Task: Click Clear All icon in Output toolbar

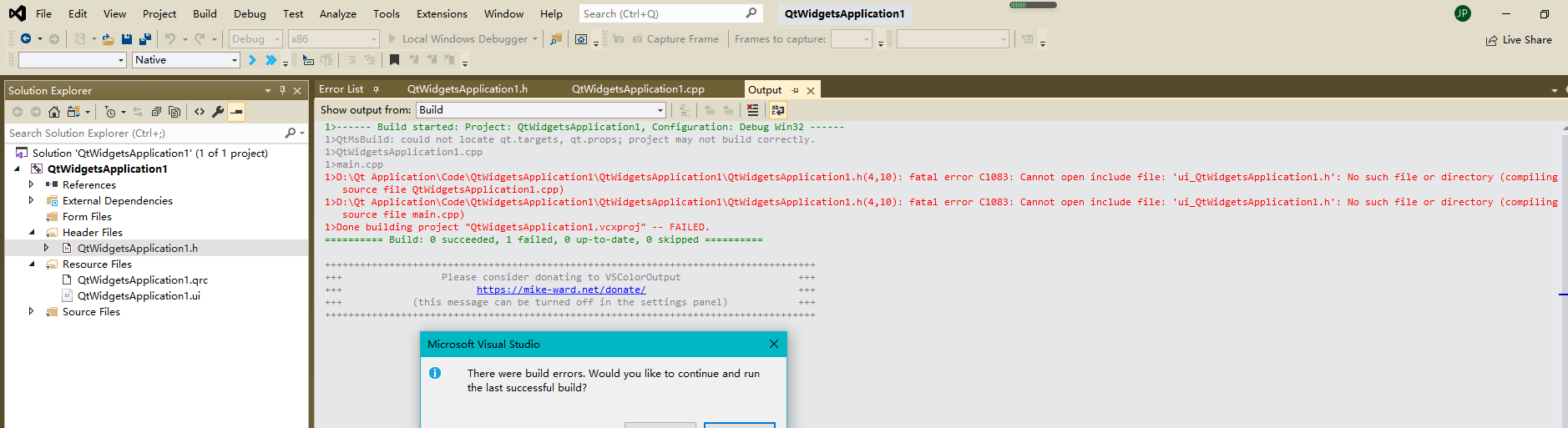Action: click(x=752, y=110)
